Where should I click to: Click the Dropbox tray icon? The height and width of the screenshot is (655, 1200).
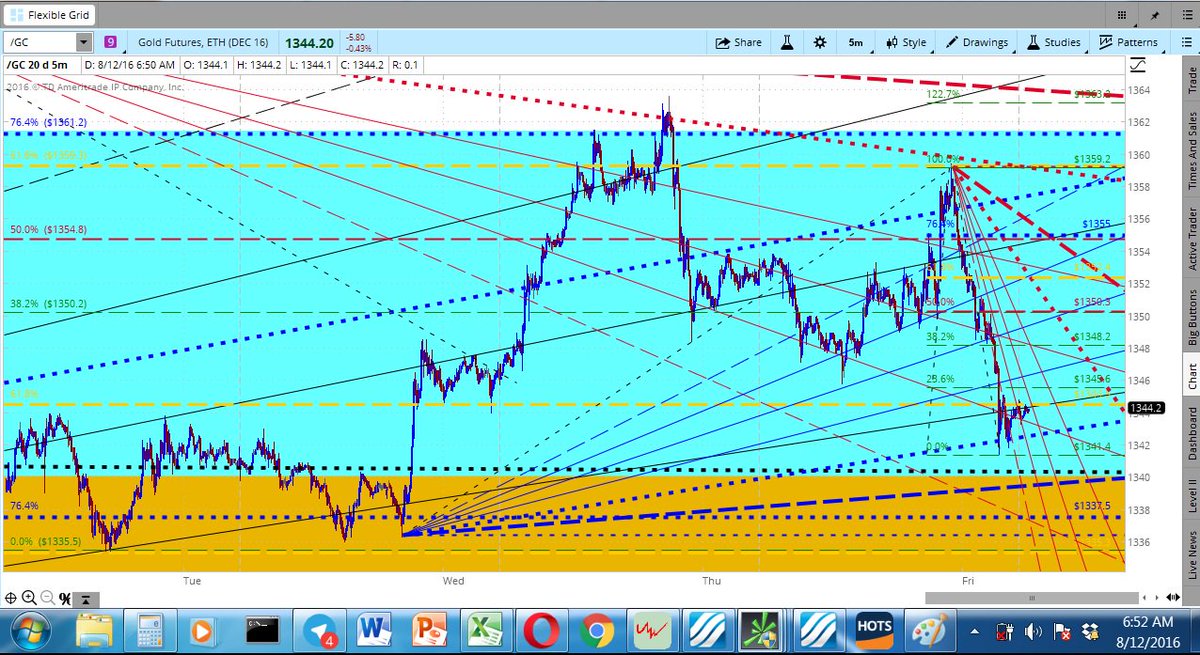pos(1091,632)
